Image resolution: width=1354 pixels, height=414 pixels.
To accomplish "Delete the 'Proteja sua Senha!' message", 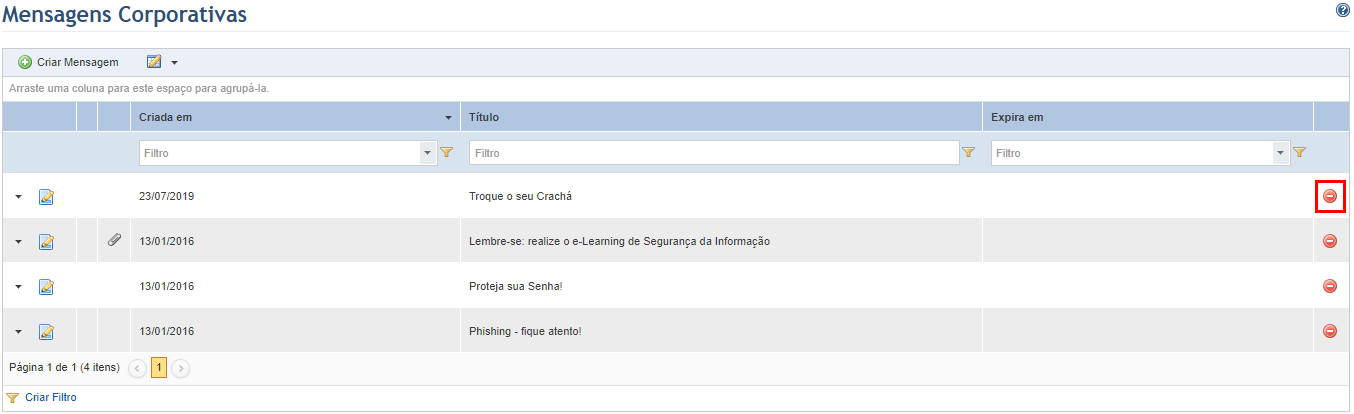I will [x=1330, y=286].
